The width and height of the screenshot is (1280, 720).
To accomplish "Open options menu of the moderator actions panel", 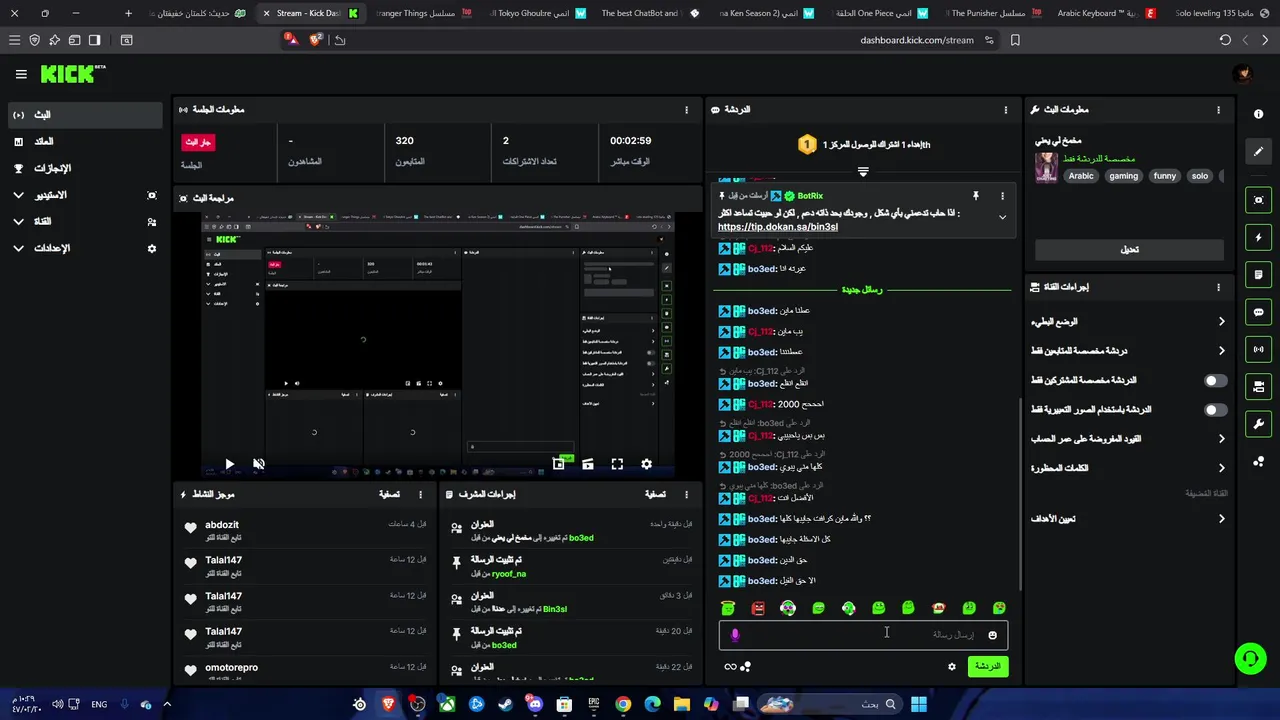I will [x=686, y=494].
